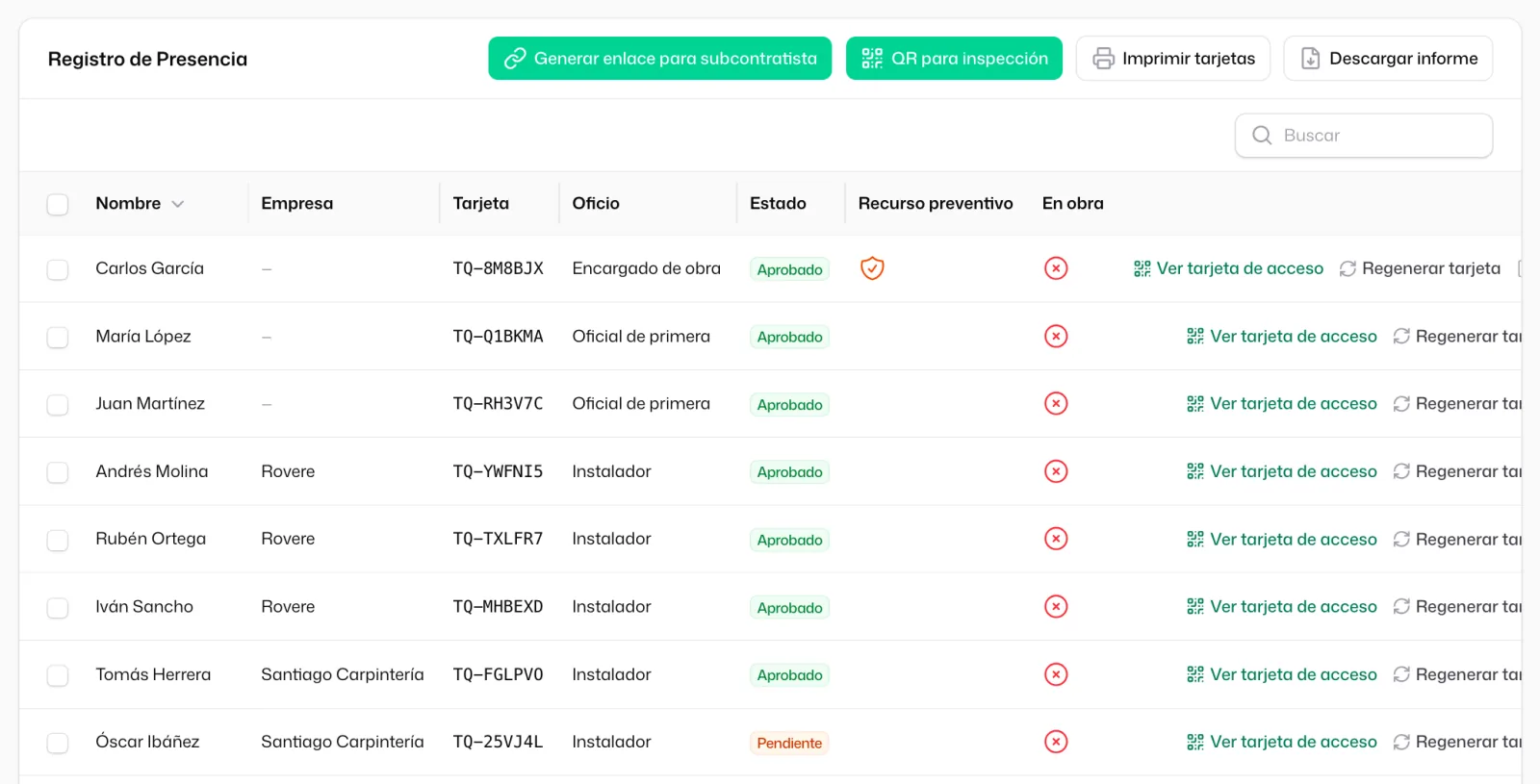Viewport: 1540px width, 784px height.
Task: Click the Tarjeta column header
Action: pos(481,203)
